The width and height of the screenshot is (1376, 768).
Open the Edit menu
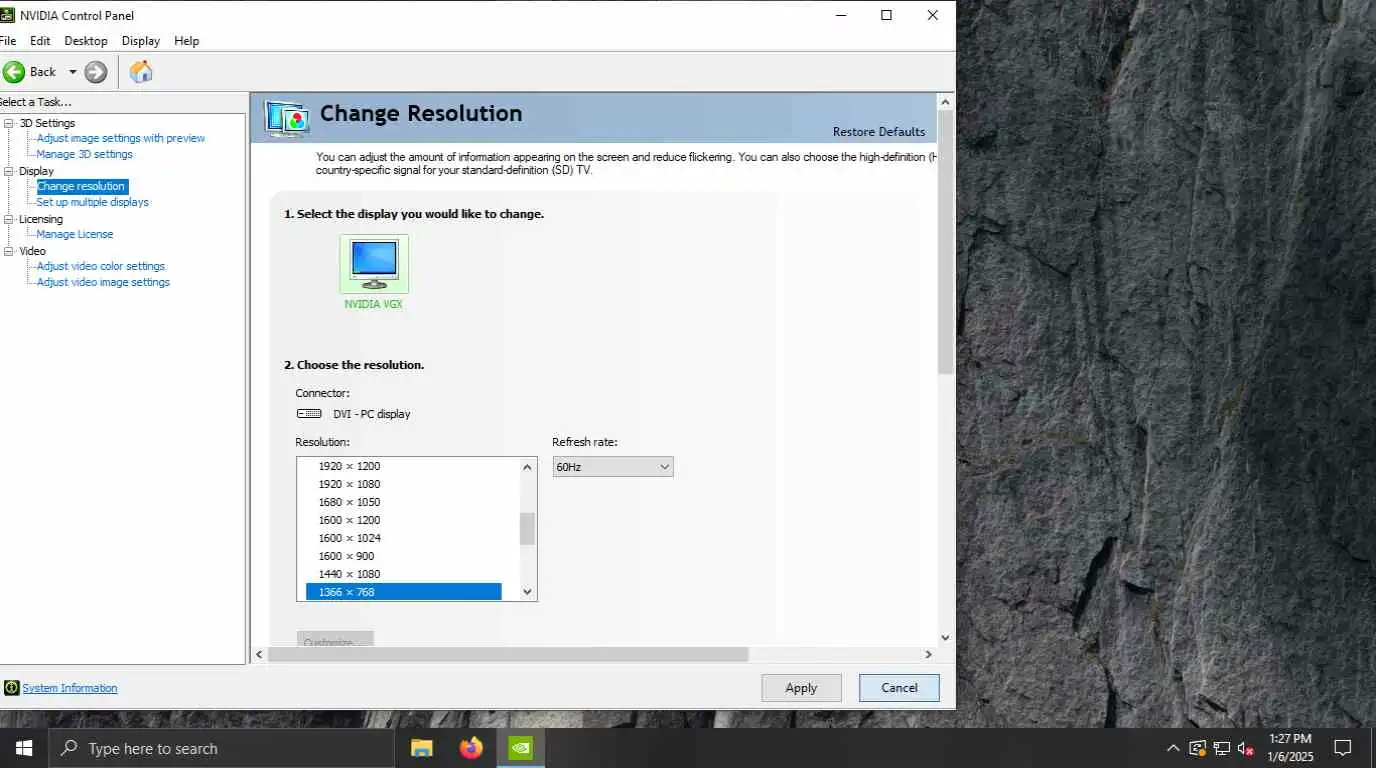click(x=40, y=41)
